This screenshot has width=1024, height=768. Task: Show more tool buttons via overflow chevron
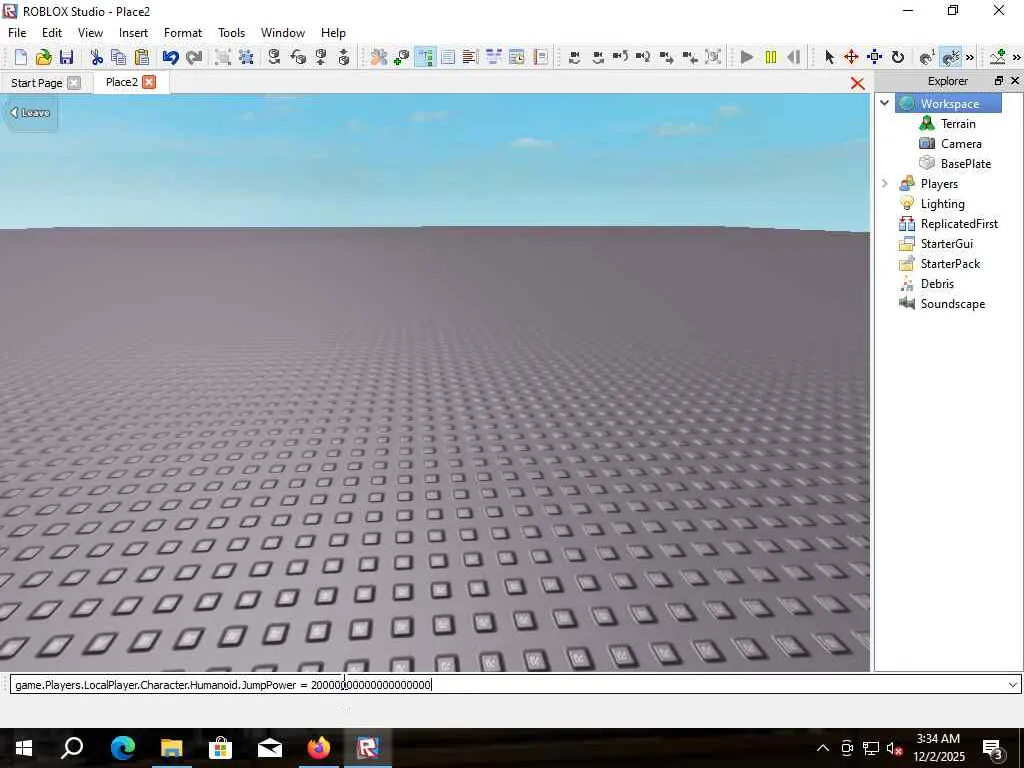point(970,57)
